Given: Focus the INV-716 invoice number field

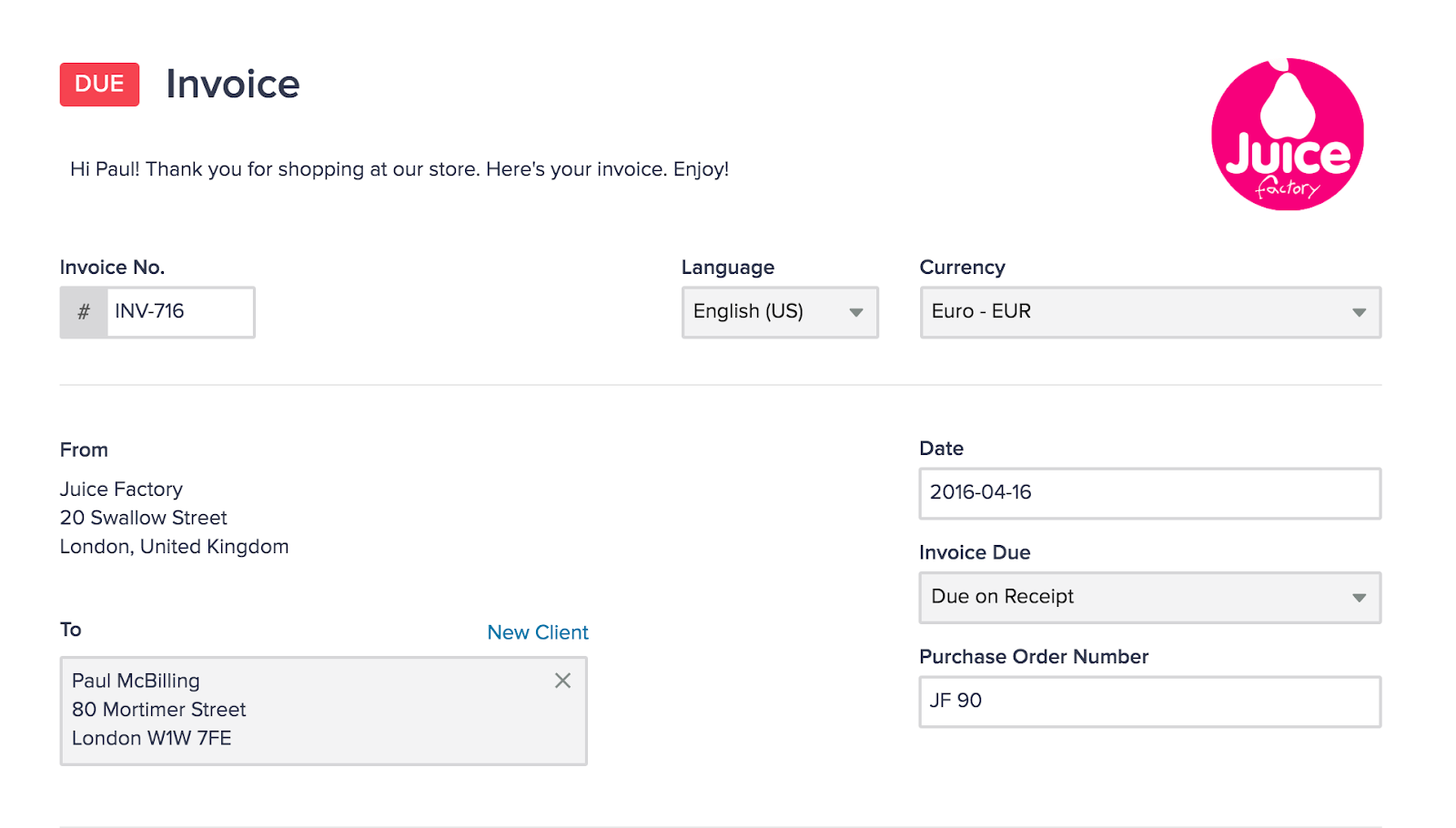Looking at the screenshot, I should [x=179, y=312].
